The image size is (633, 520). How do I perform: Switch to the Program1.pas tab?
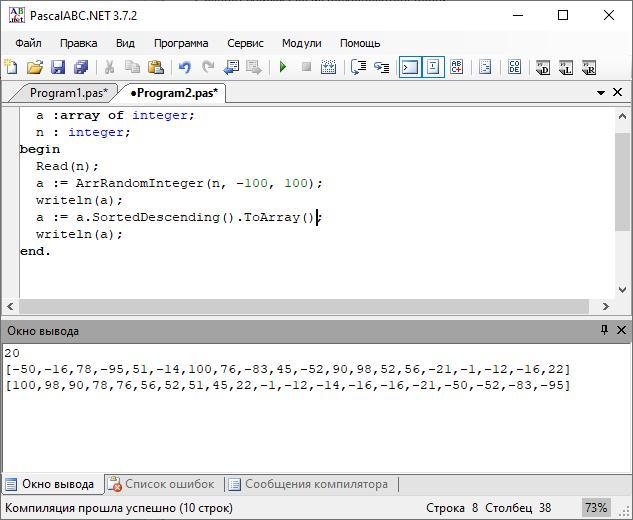pos(69,93)
